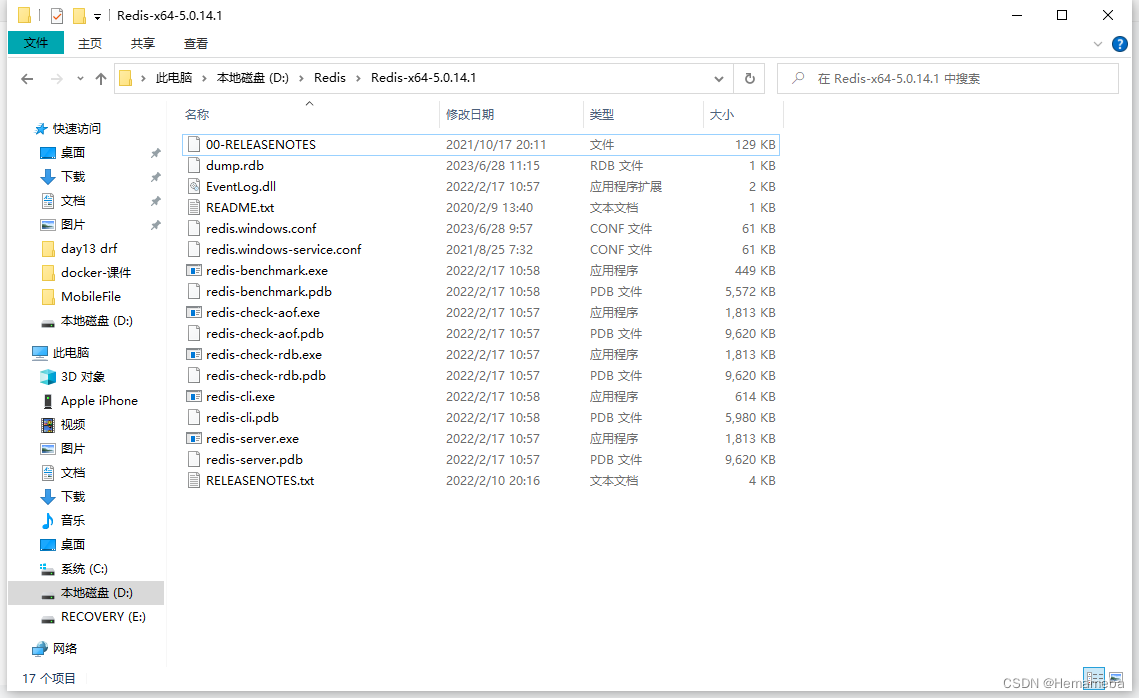Sort by the 类型 column header
The height and width of the screenshot is (698, 1139).
(602, 115)
